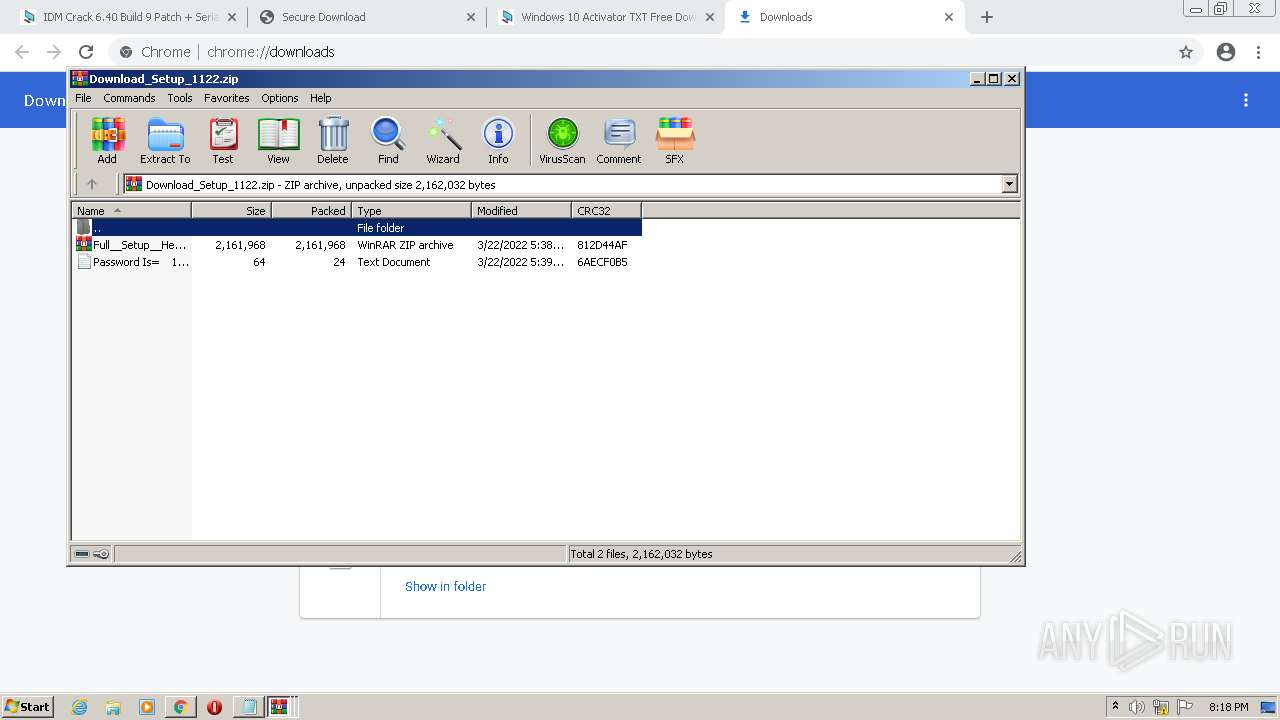Open the File menu
1280x720 pixels.
tap(83, 98)
